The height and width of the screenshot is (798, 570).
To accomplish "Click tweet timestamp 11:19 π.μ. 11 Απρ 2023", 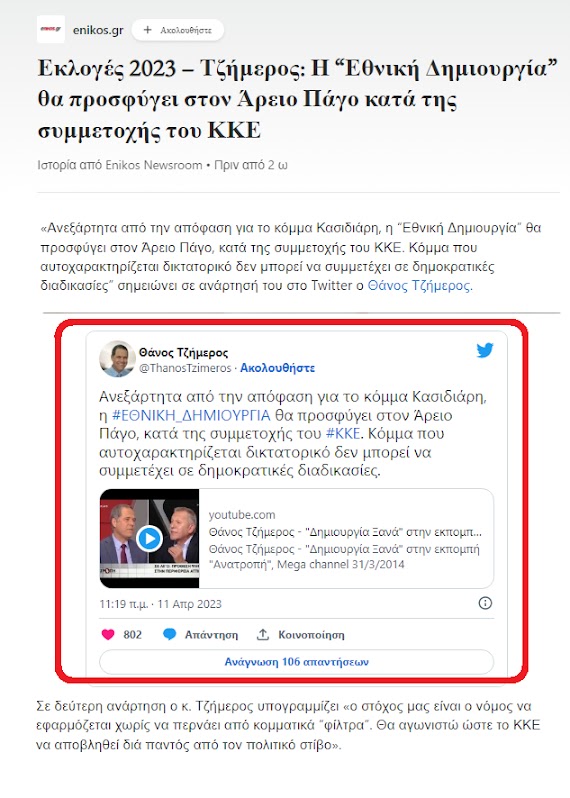I will coord(160,604).
